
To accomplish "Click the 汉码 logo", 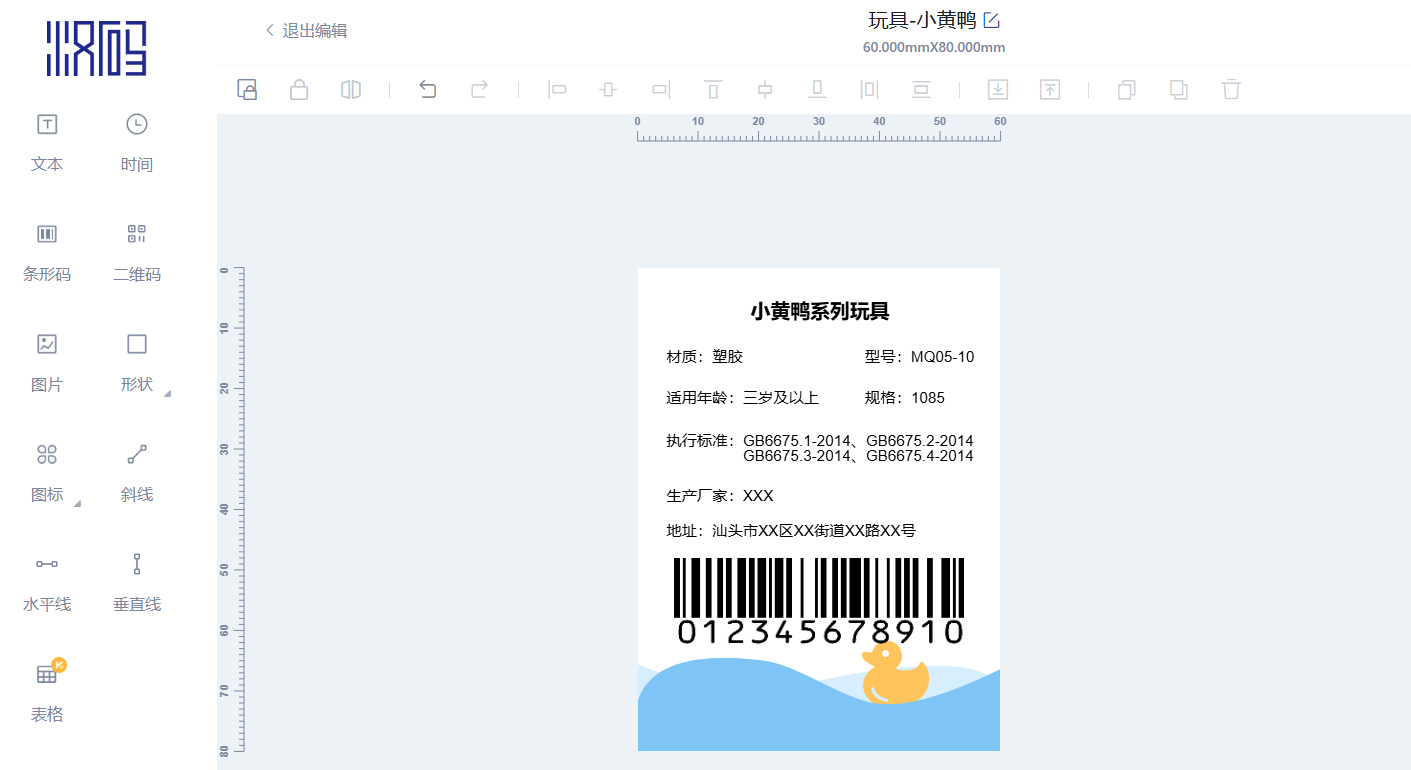I will pos(96,47).
